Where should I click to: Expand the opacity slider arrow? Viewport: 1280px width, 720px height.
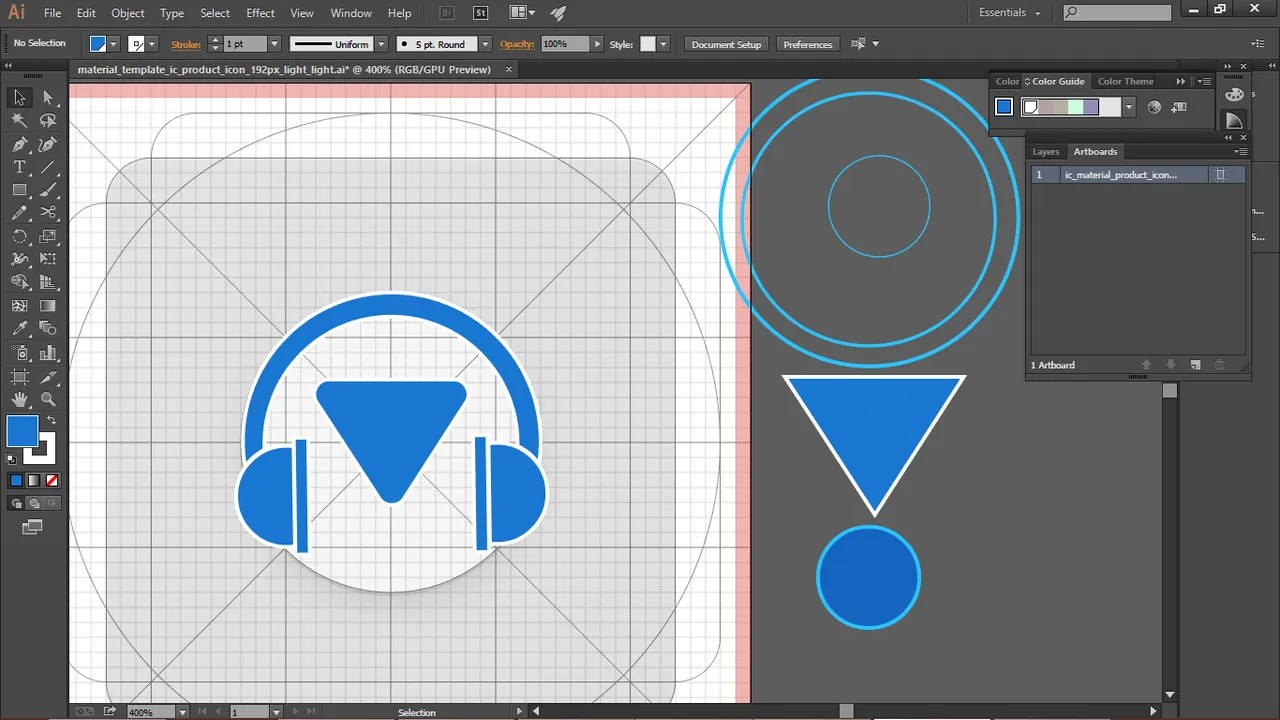pos(598,44)
